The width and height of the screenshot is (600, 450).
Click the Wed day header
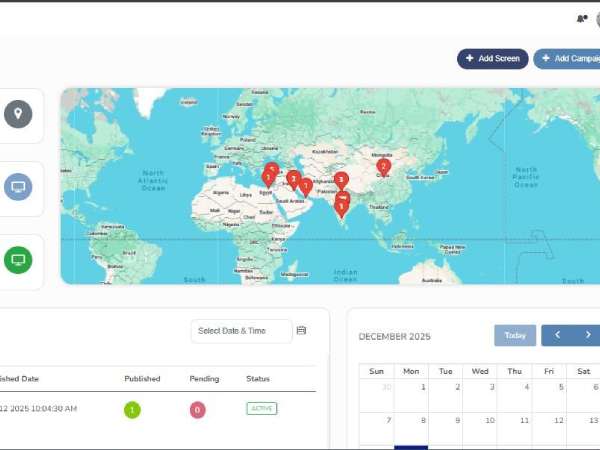click(480, 371)
